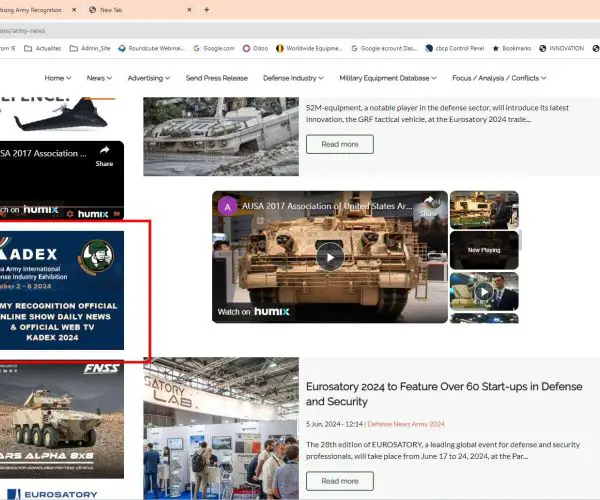
Task: Play the AUSA 2017 video
Action: pos(329,257)
